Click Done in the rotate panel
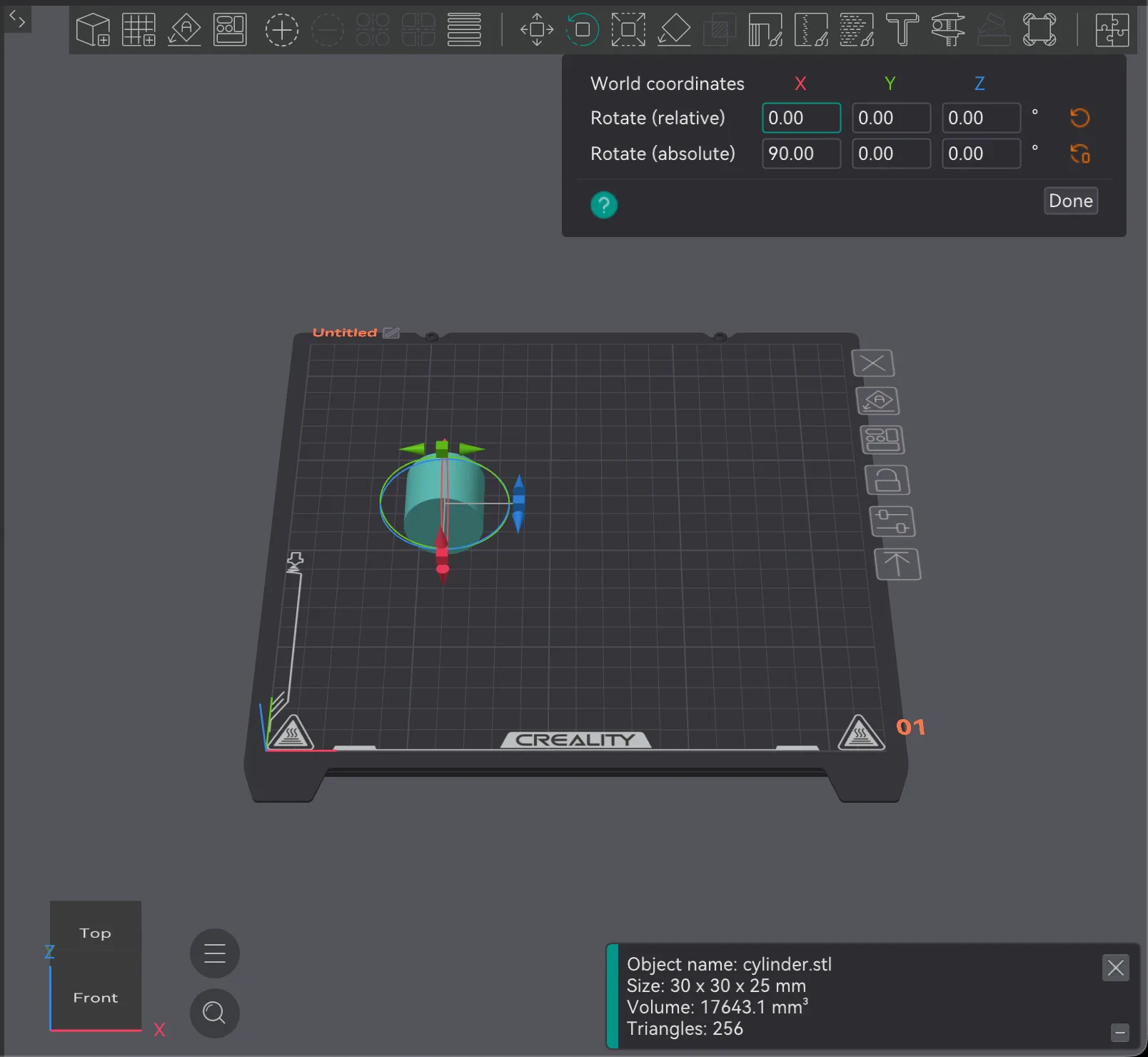This screenshot has width=1148, height=1057. point(1071,201)
